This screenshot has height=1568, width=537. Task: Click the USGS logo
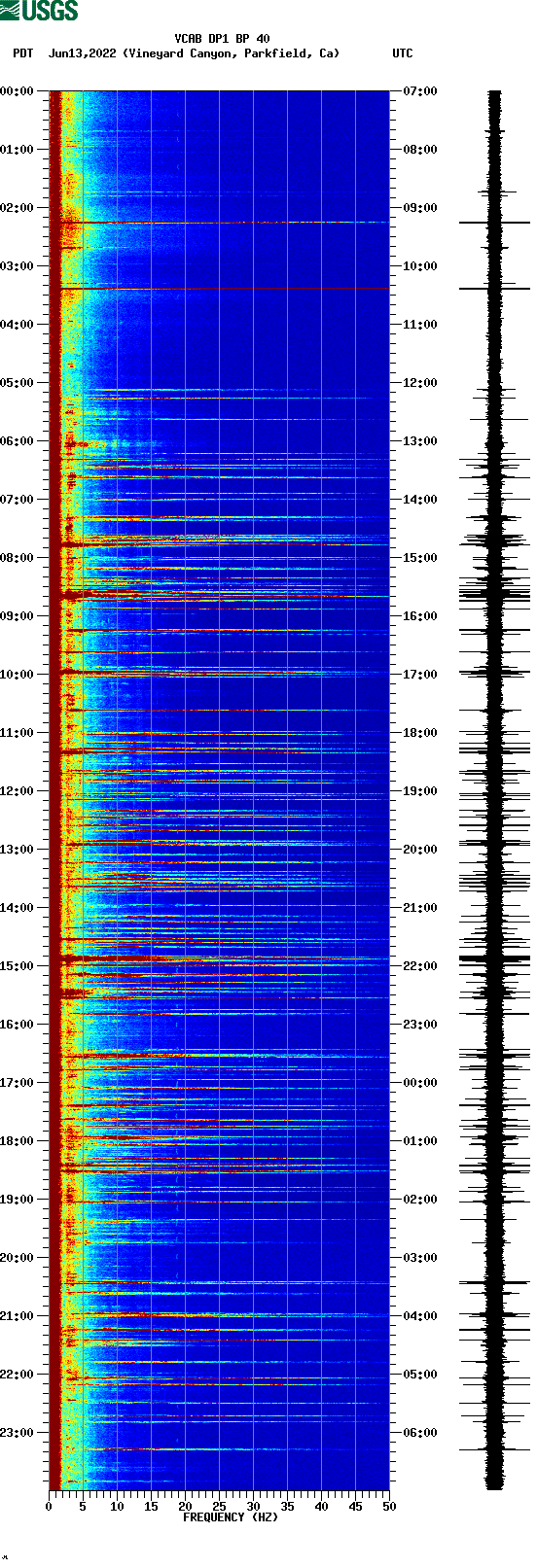coord(39,11)
